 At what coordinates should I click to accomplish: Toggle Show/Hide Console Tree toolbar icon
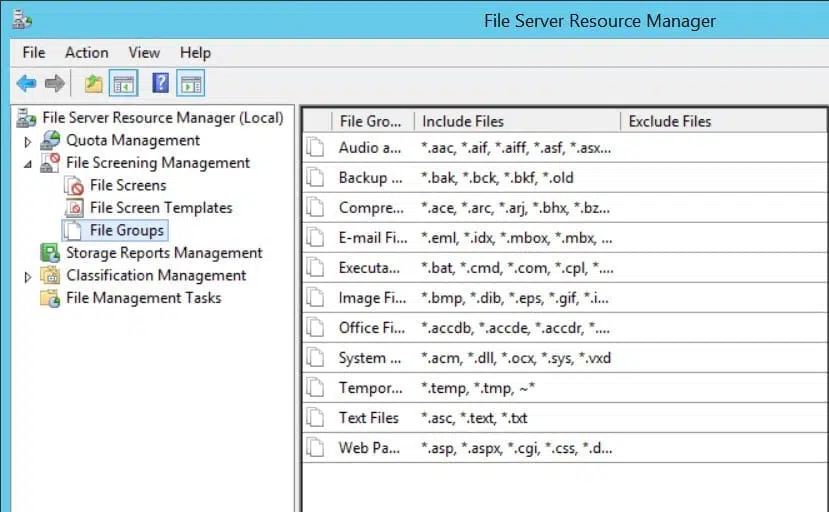tap(123, 84)
